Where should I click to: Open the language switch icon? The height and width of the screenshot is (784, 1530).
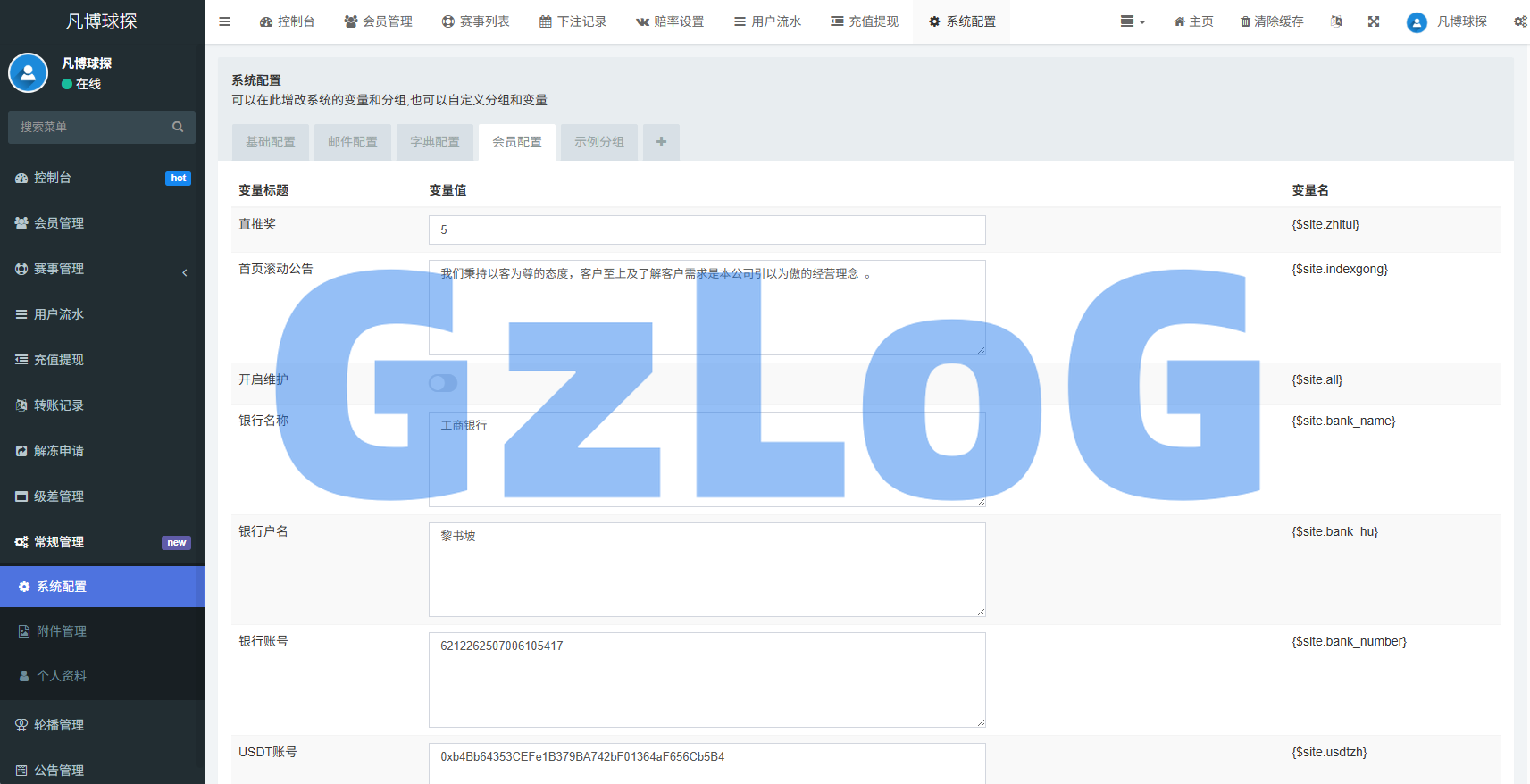(x=1336, y=21)
